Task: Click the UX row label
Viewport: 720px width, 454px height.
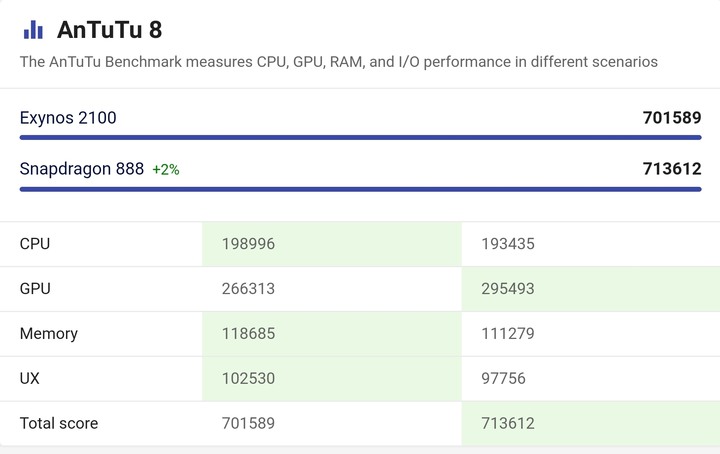Action: coord(30,378)
